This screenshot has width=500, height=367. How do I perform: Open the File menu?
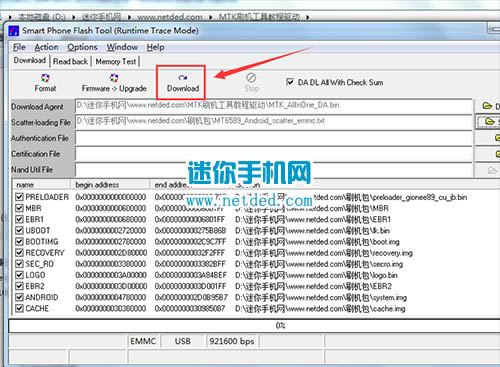pos(19,47)
